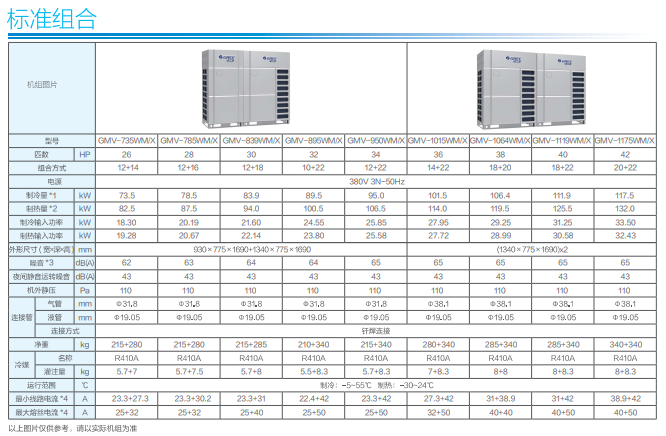Click the 夜间静音运转噪音 row label

[x=38, y=275]
